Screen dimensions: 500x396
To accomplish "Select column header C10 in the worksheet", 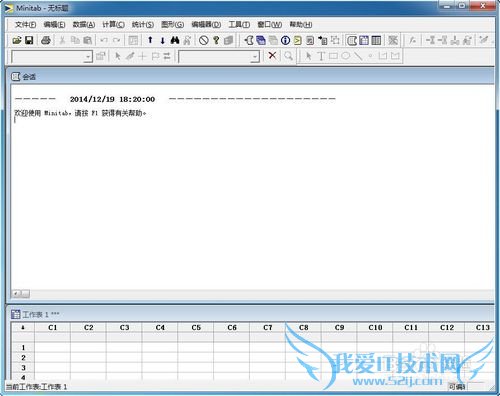I will point(375,328).
